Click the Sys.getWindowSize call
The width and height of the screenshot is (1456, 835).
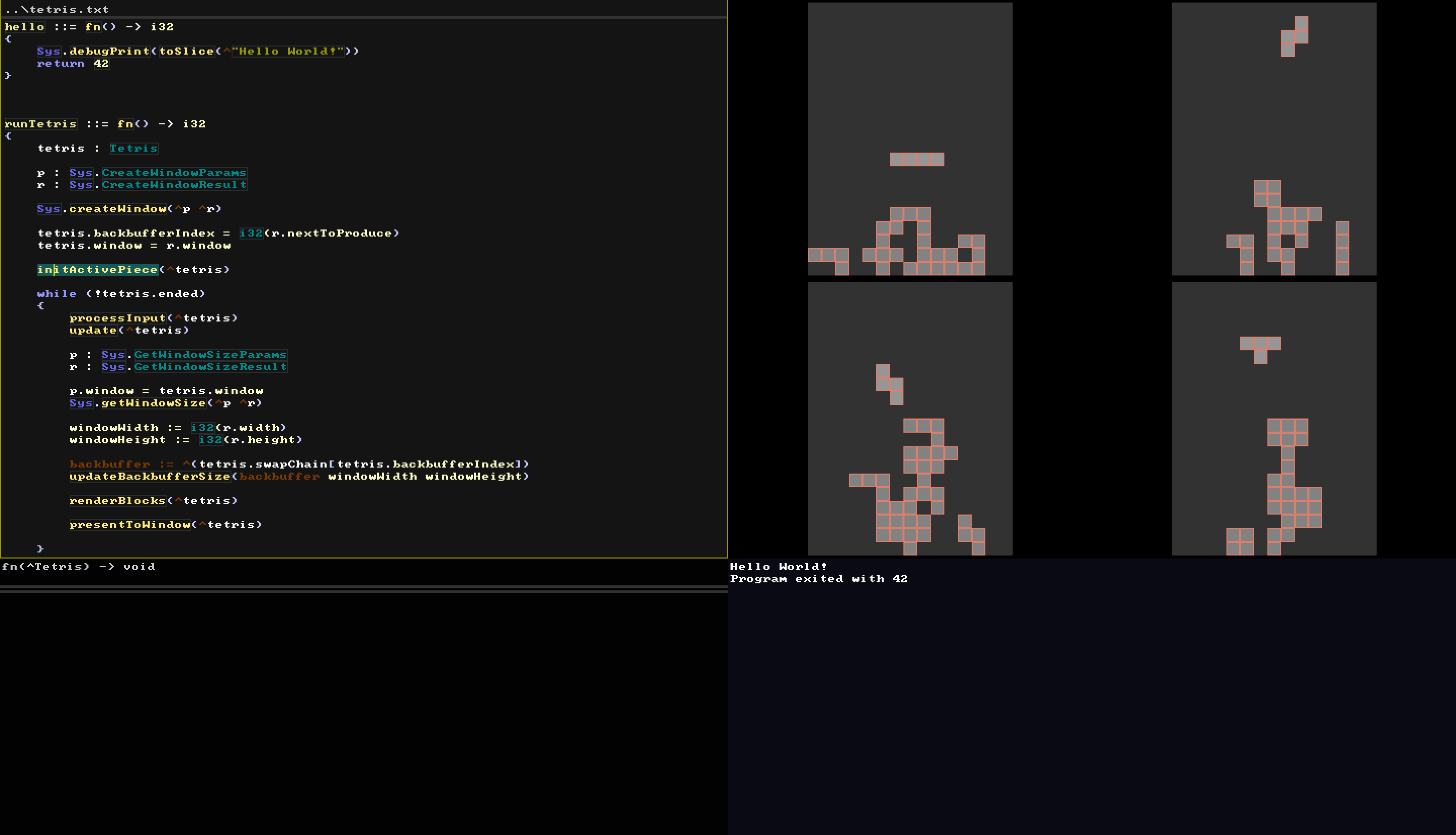pos(166,403)
